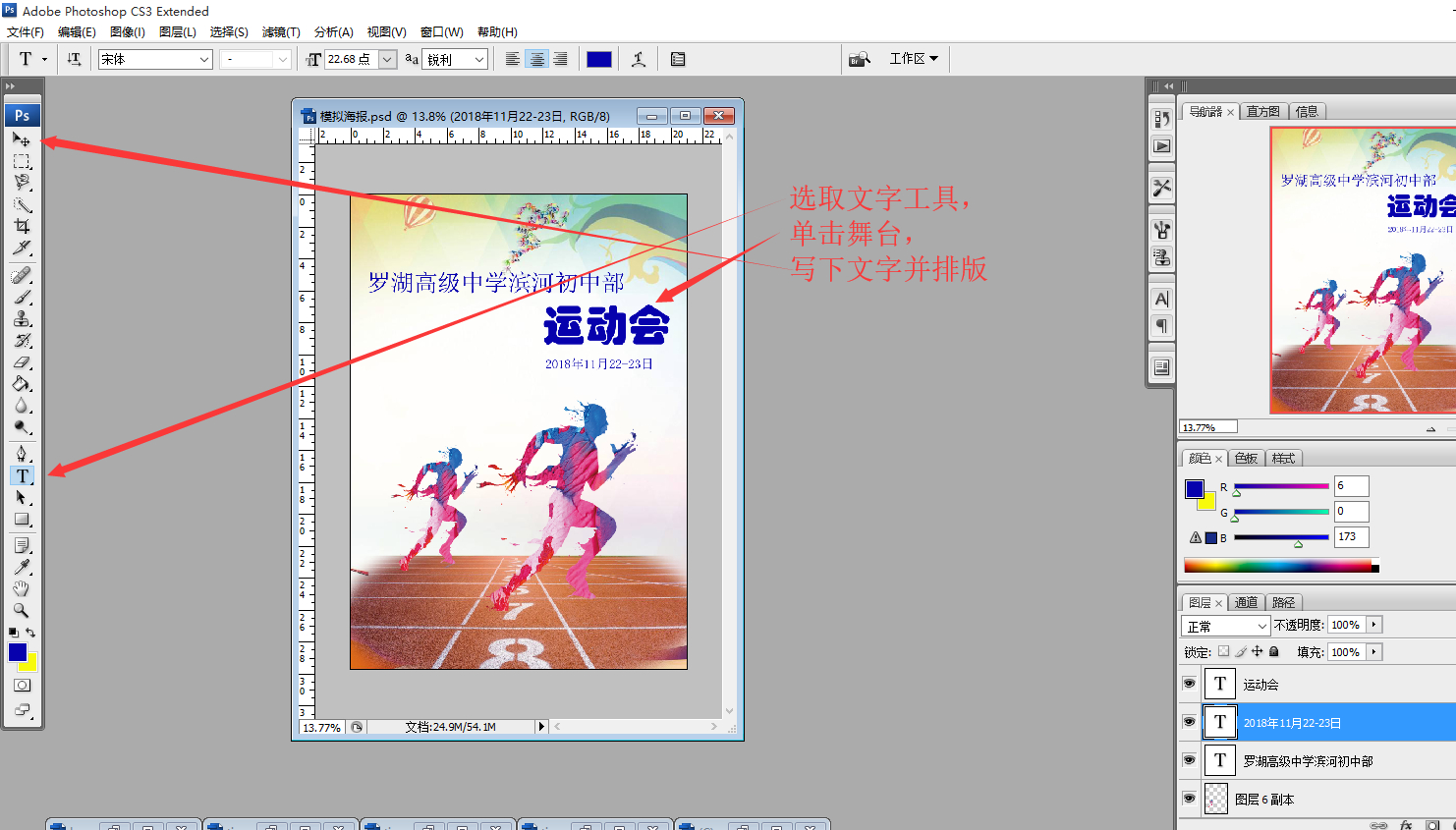Image resolution: width=1456 pixels, height=830 pixels.
Task: Select the Lasso tool
Action: coord(22,183)
